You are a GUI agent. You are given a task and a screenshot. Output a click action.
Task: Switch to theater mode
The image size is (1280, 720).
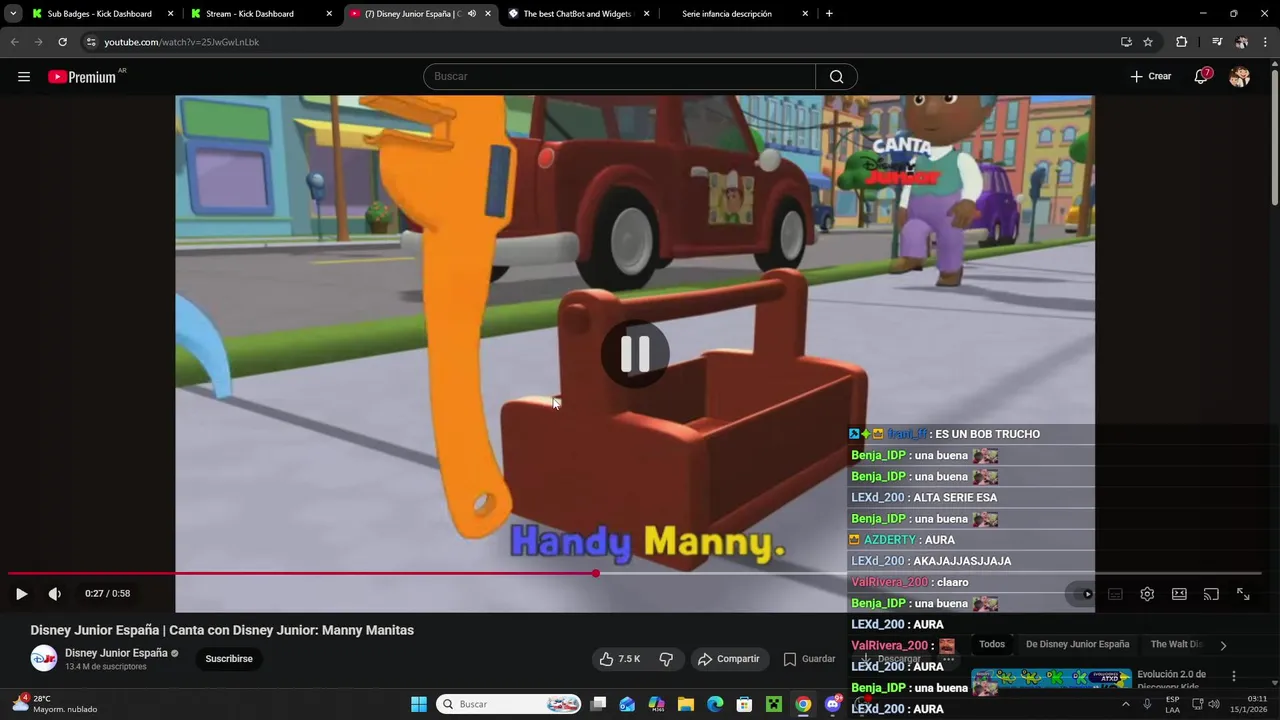[x=1179, y=594]
